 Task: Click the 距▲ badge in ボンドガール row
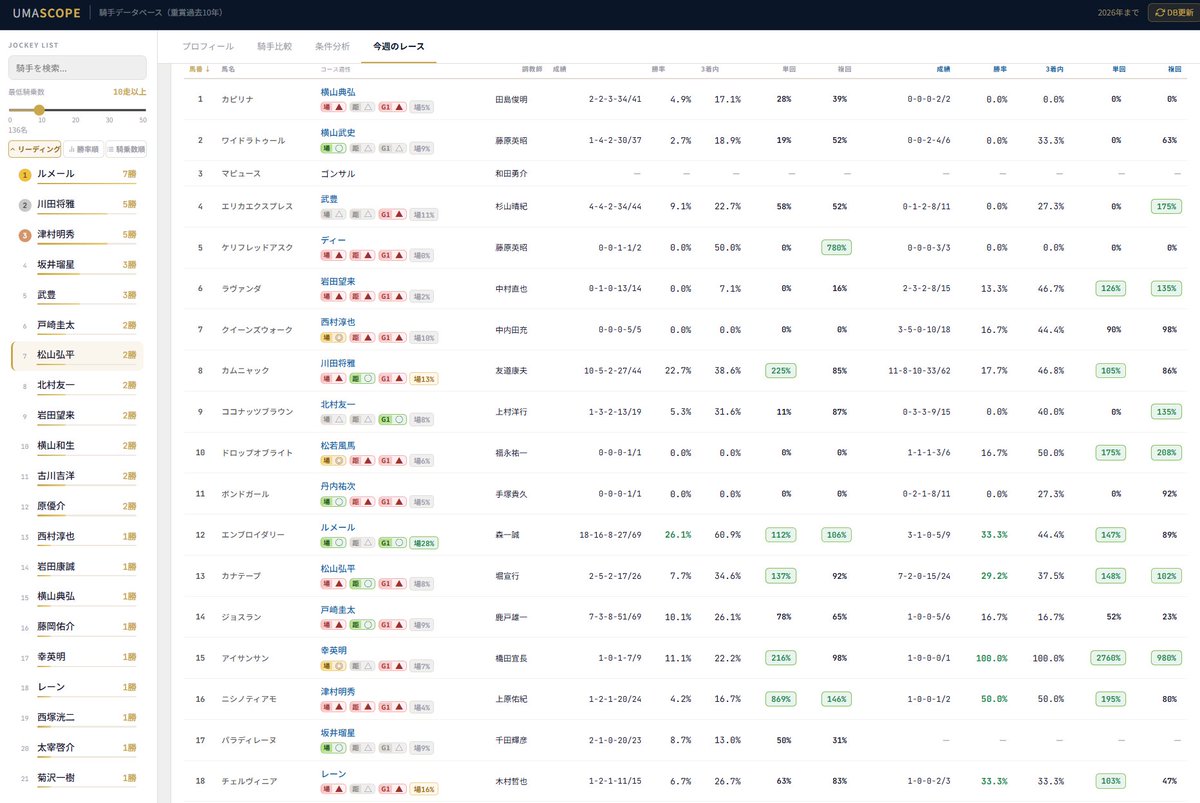point(362,502)
